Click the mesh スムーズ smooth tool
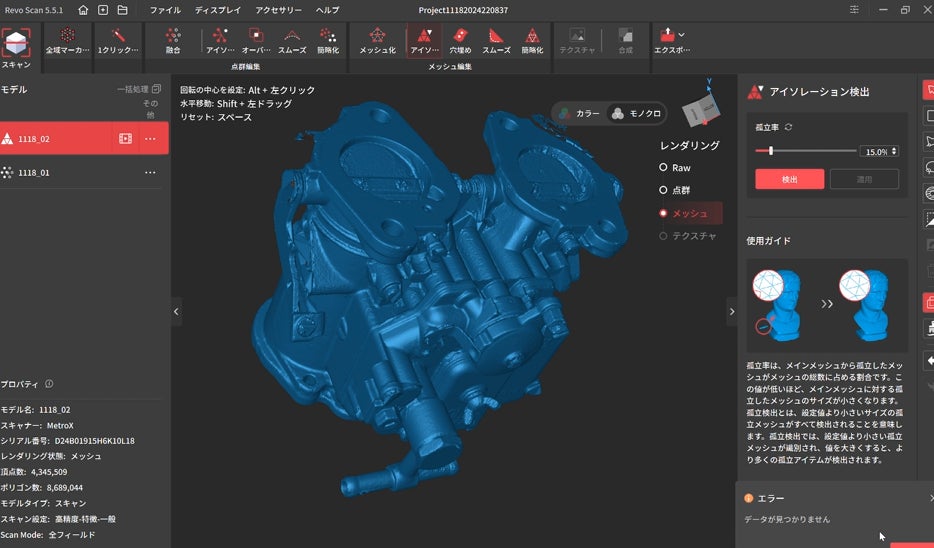The height and width of the screenshot is (548, 934). tap(496, 40)
